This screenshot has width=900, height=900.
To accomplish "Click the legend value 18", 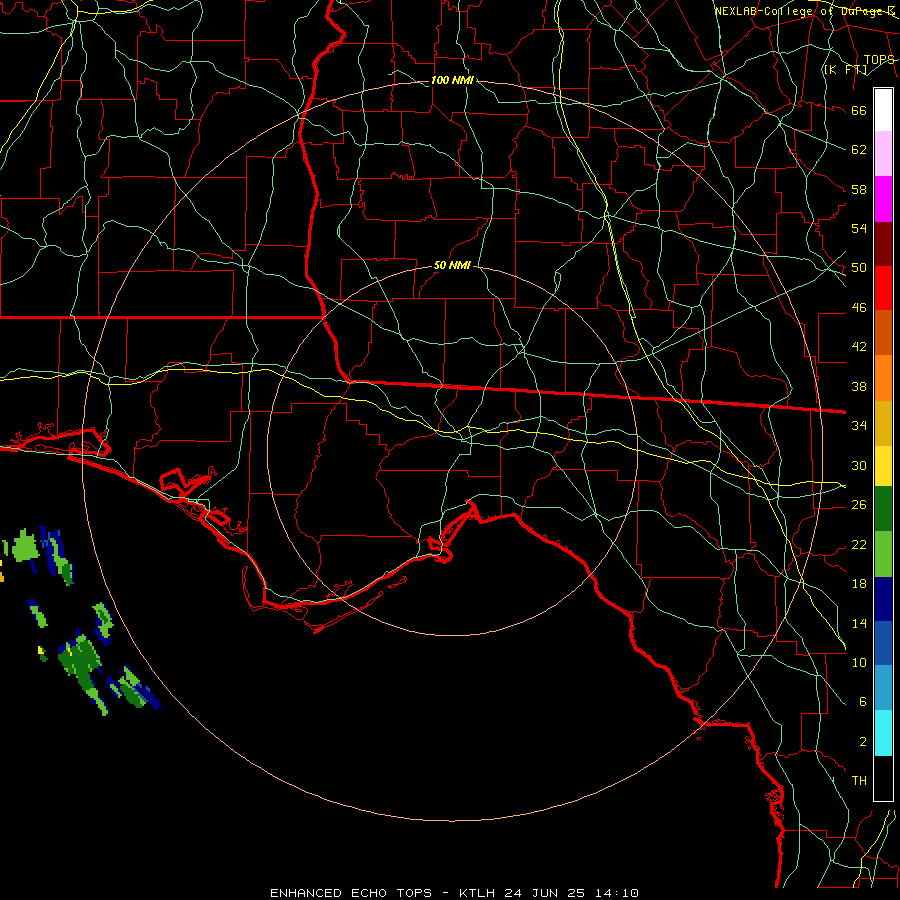I will click(x=859, y=584).
